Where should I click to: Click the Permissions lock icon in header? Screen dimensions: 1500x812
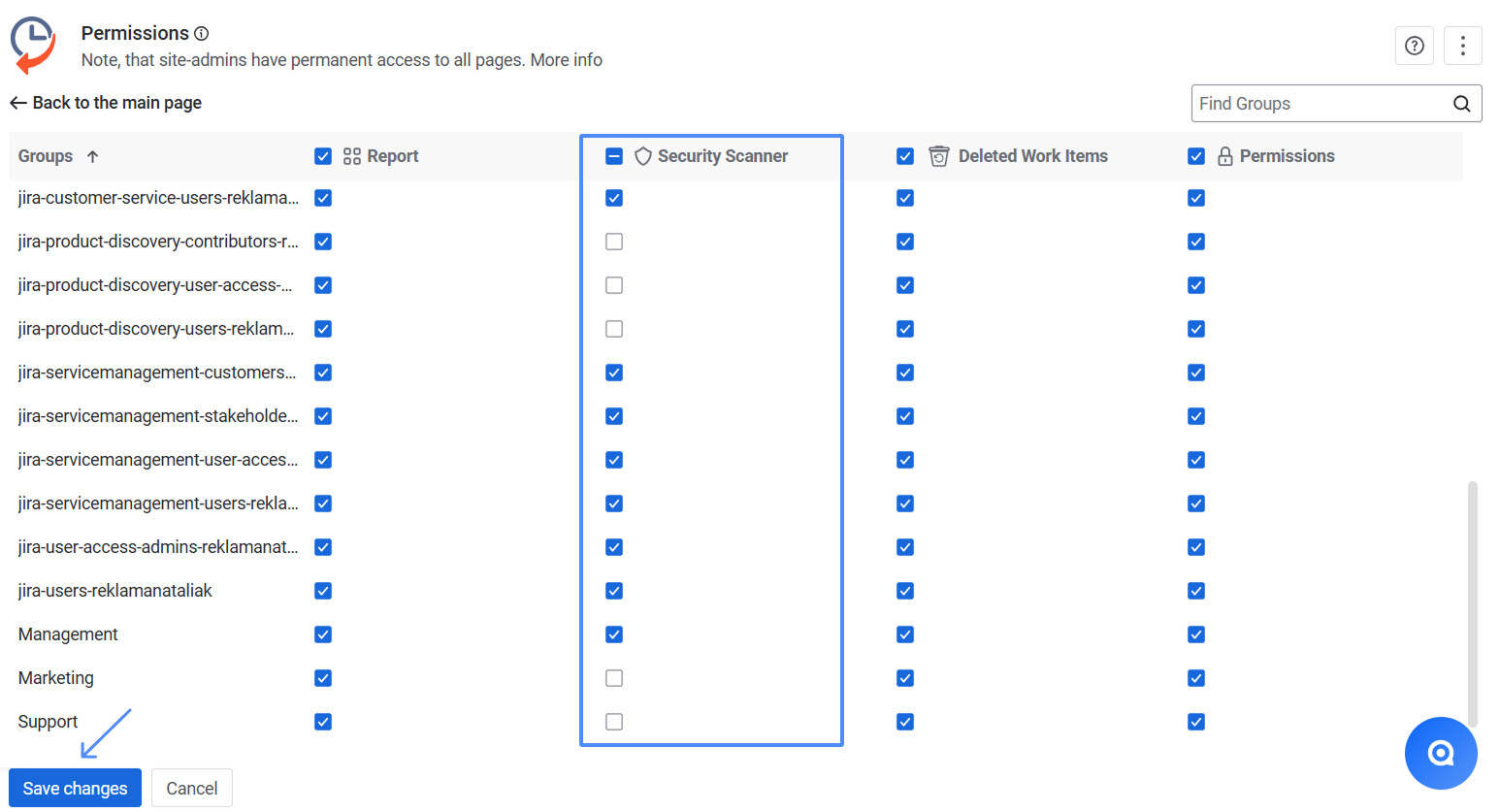pyautogui.click(x=1224, y=156)
